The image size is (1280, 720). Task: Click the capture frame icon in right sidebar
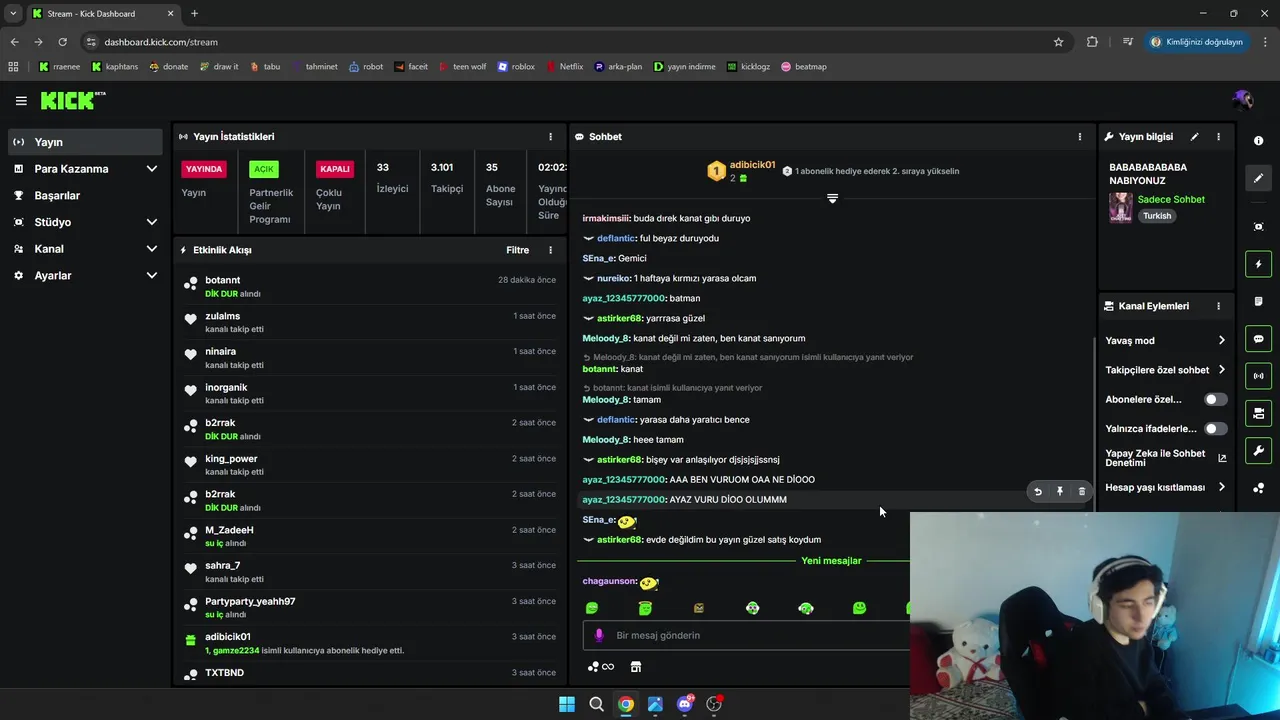1258,227
